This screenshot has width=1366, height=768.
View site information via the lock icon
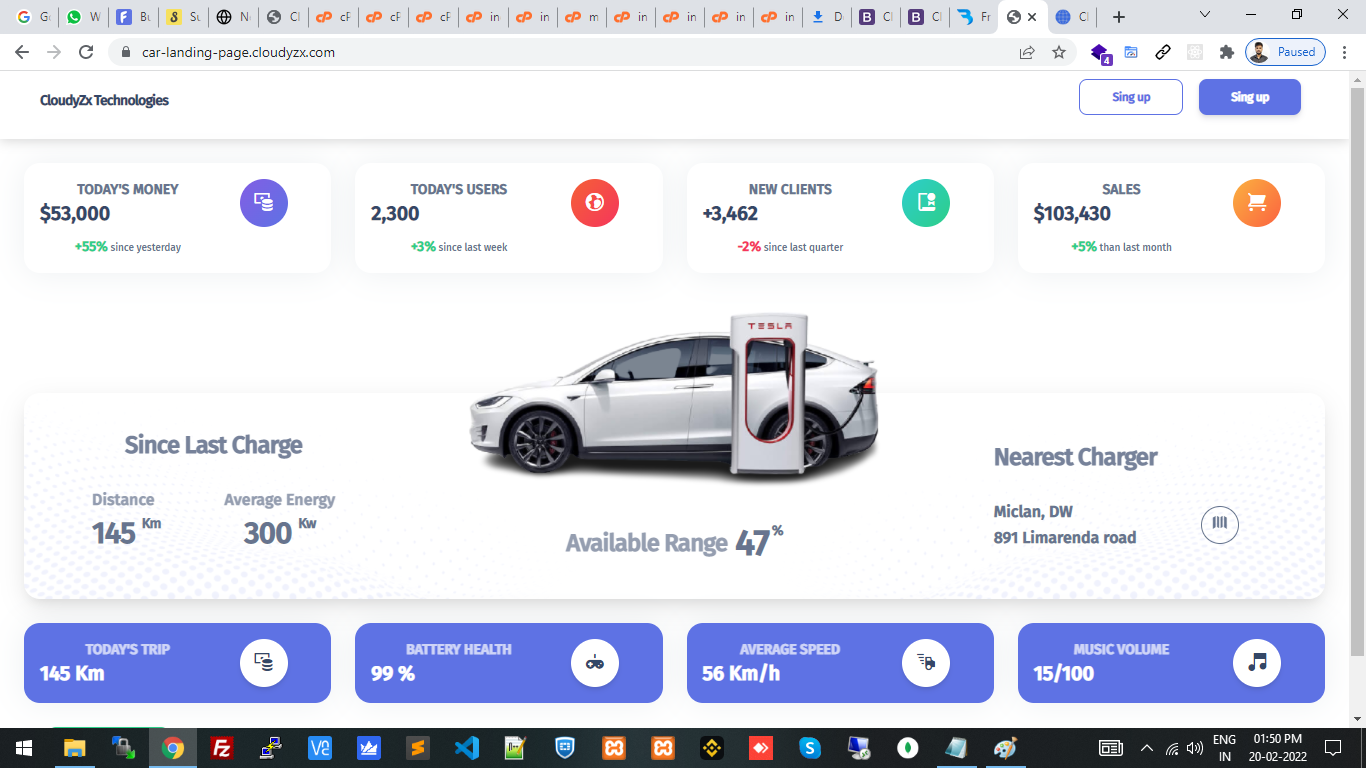[x=126, y=52]
